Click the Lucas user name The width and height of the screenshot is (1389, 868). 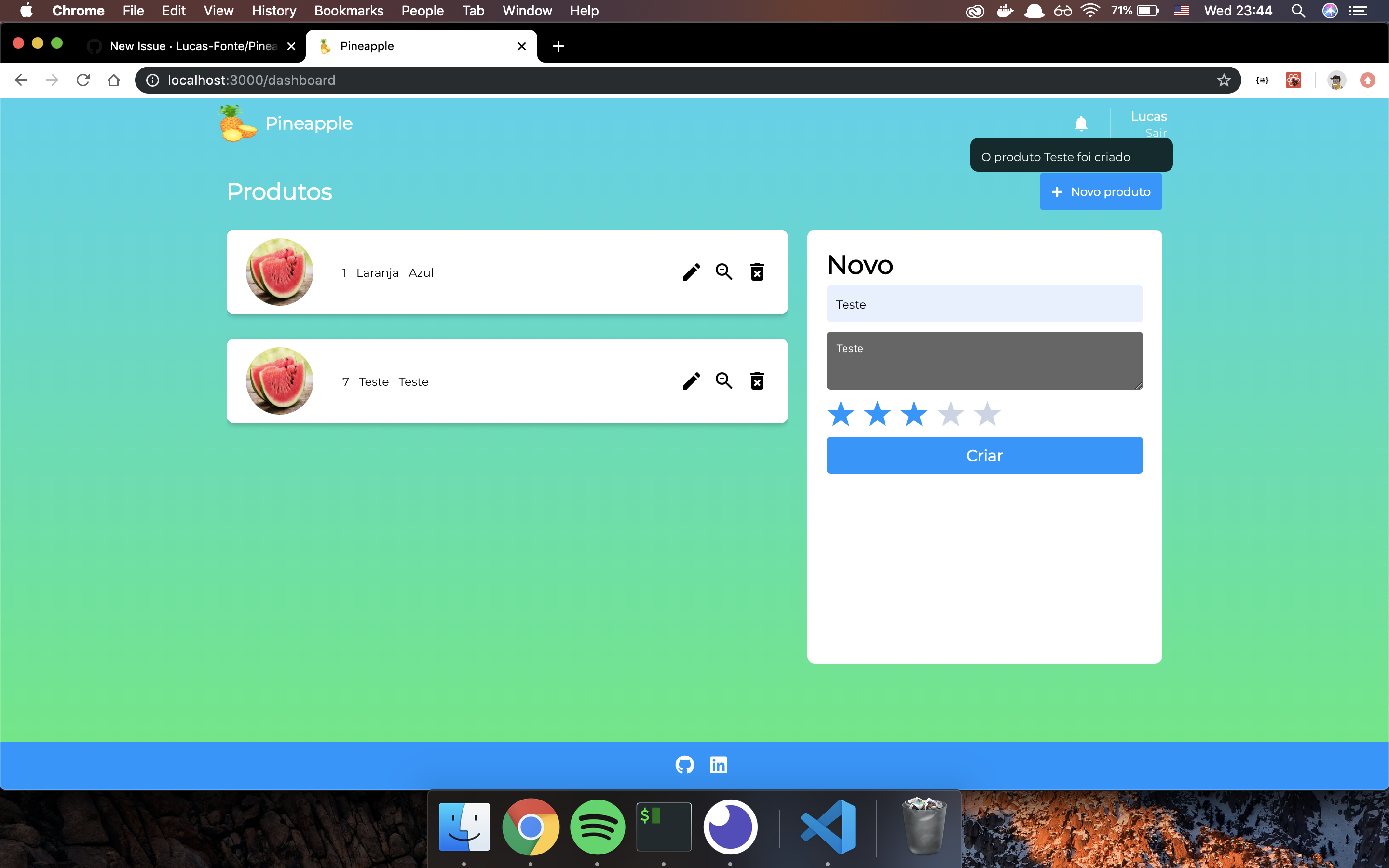pyautogui.click(x=1148, y=117)
